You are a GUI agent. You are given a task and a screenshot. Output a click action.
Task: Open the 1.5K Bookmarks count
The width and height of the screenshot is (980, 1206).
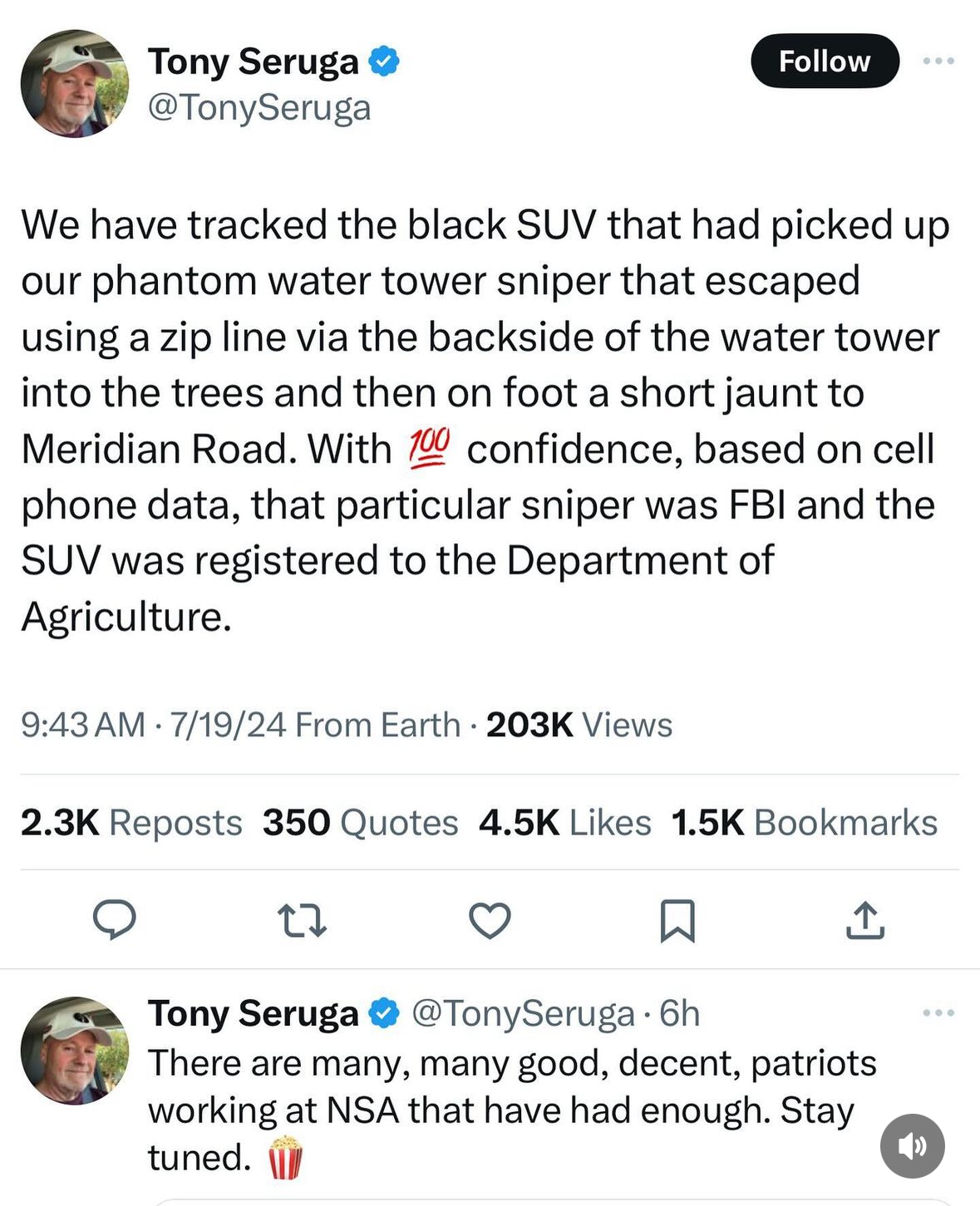[804, 823]
